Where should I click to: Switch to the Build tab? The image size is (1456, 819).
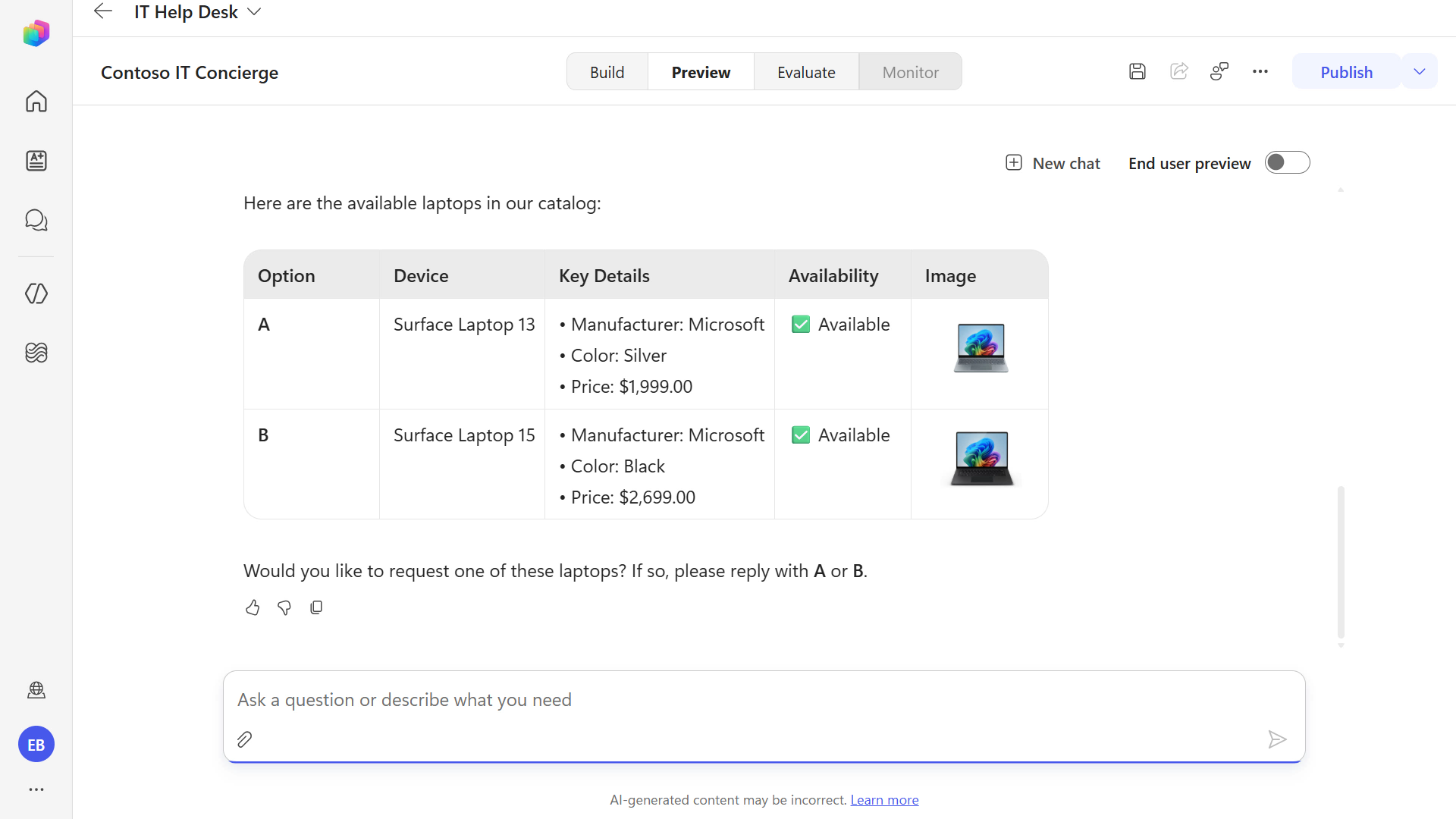point(607,72)
